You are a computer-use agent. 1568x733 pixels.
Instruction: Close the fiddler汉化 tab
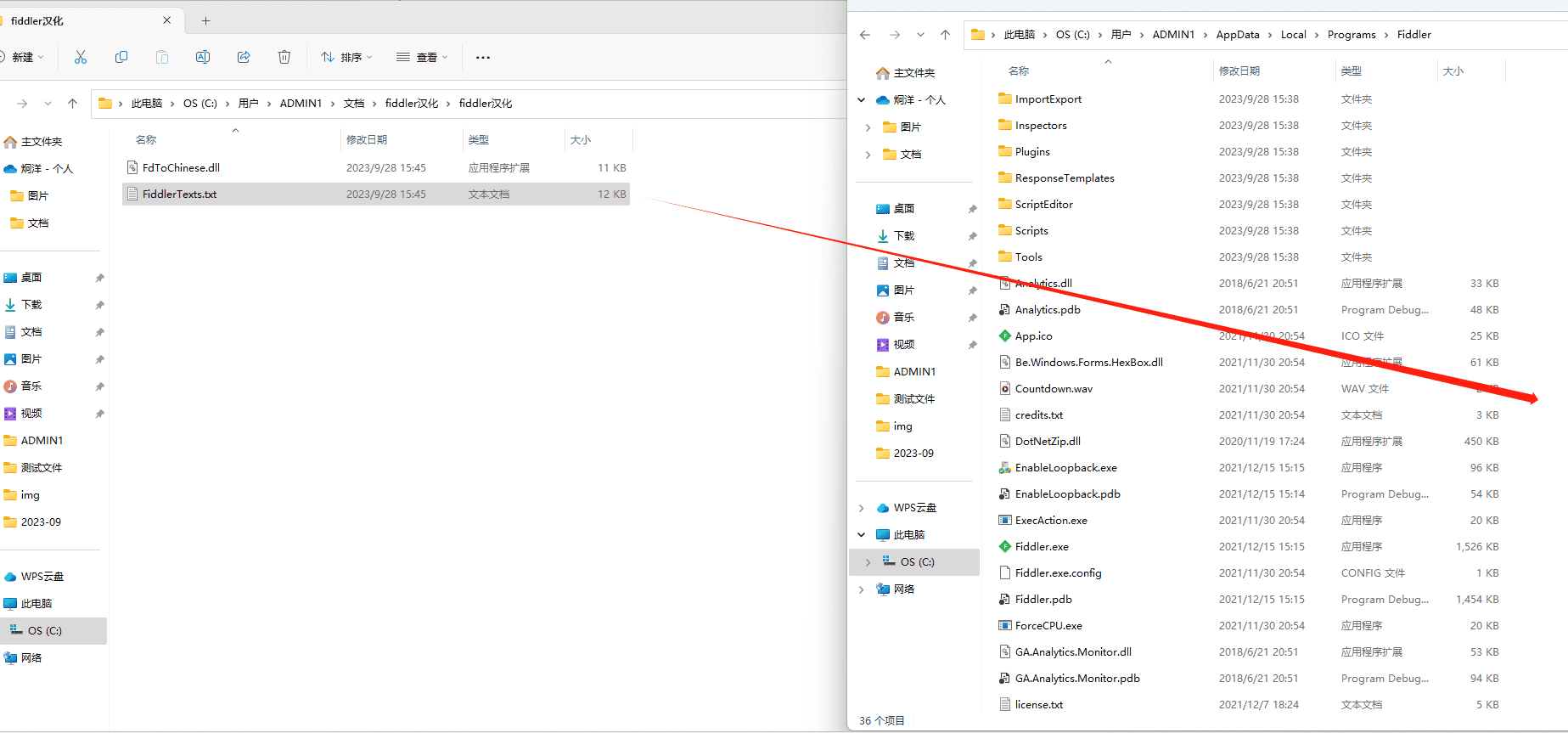[x=166, y=20]
